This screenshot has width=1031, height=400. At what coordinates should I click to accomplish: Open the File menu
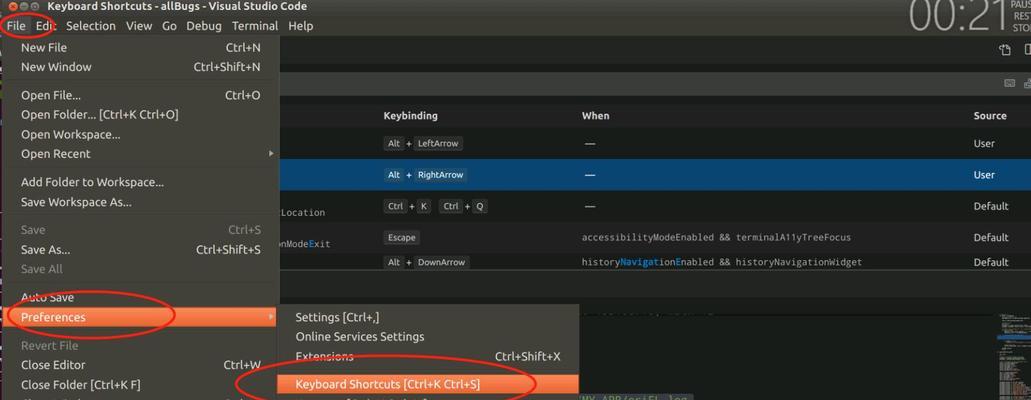[16, 26]
